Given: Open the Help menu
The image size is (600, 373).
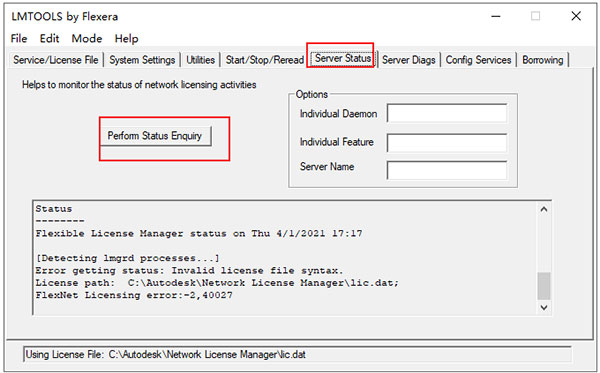Looking at the screenshot, I should point(126,39).
